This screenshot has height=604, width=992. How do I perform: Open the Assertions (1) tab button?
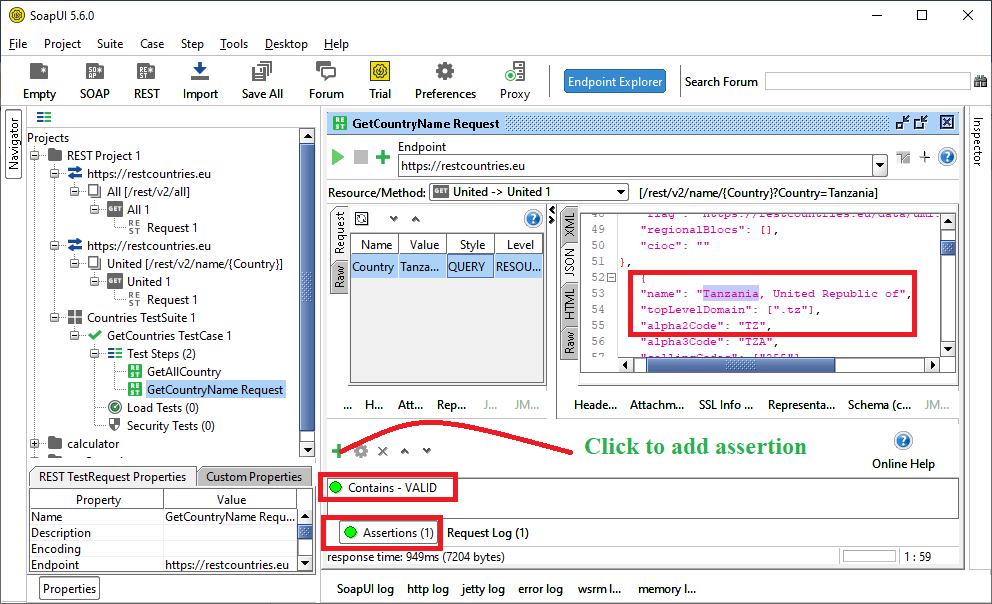click(389, 533)
